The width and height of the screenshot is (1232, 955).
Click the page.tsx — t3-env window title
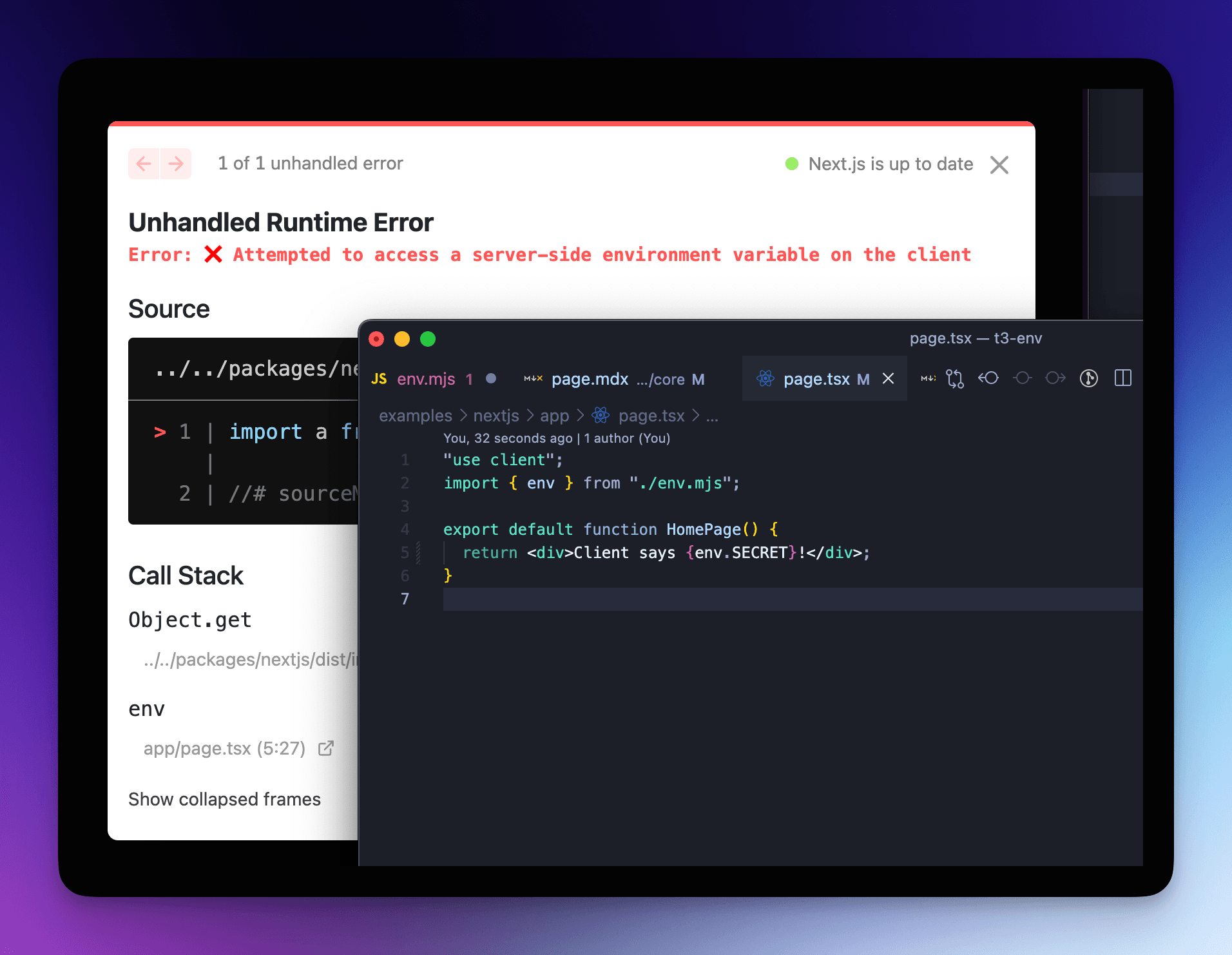tap(976, 338)
